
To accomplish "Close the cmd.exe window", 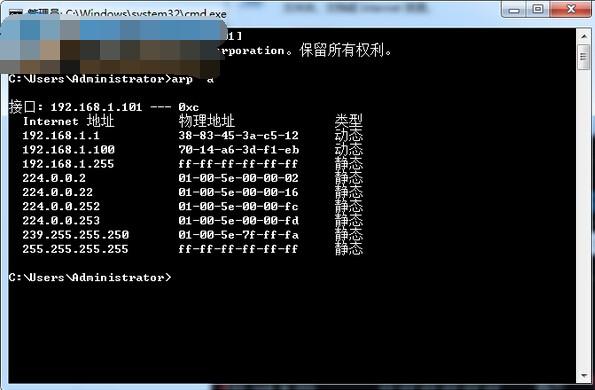I will point(570,9).
